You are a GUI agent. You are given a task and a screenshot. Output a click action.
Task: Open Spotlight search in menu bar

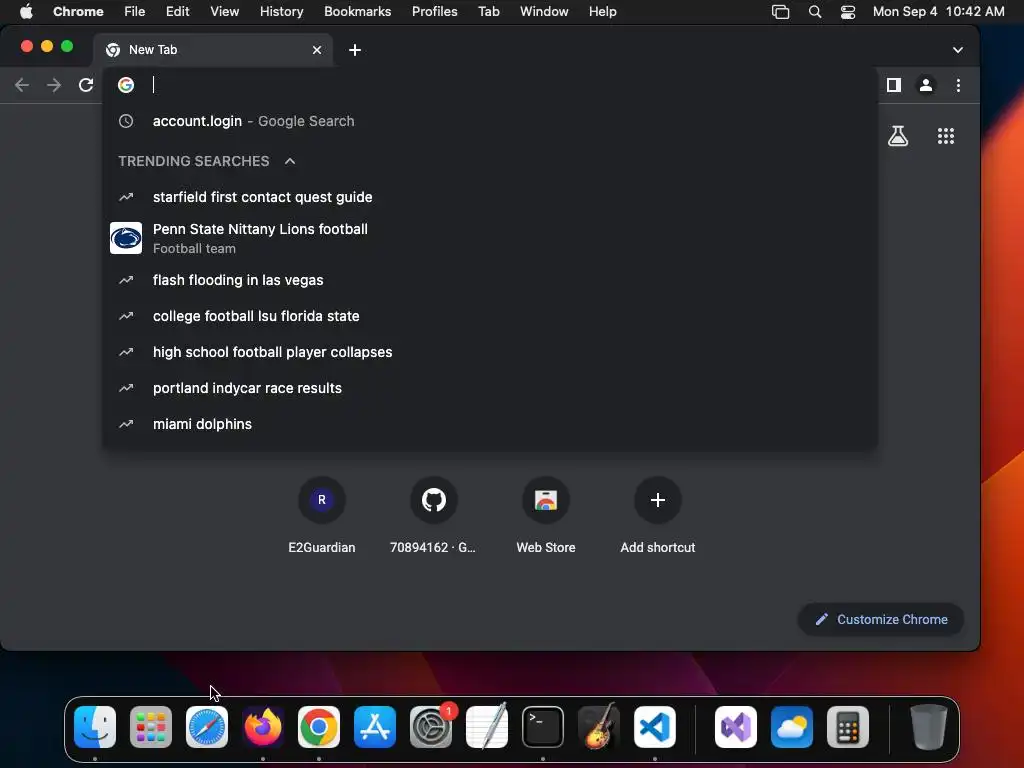click(x=814, y=12)
